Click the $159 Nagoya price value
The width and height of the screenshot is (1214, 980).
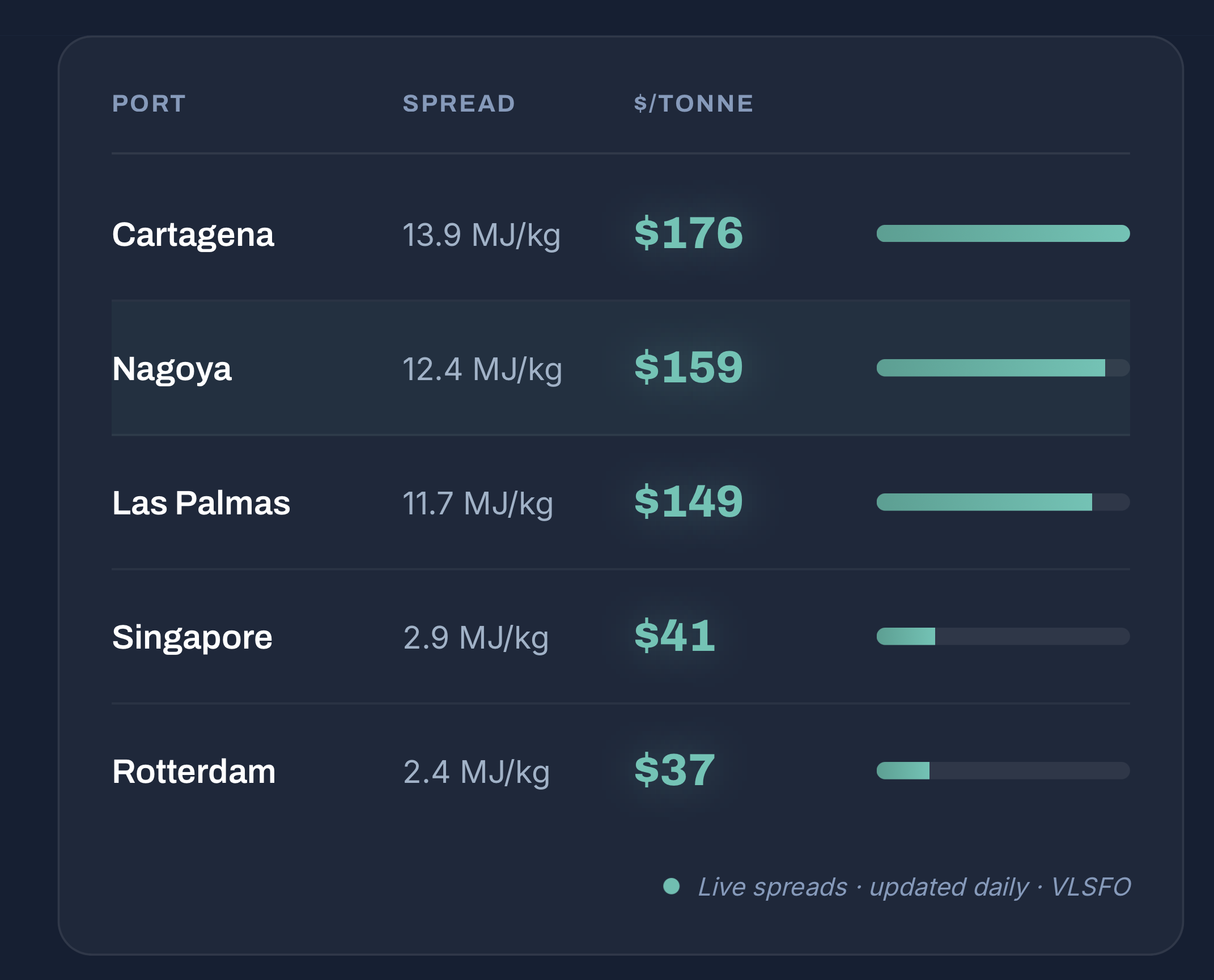[x=689, y=367]
